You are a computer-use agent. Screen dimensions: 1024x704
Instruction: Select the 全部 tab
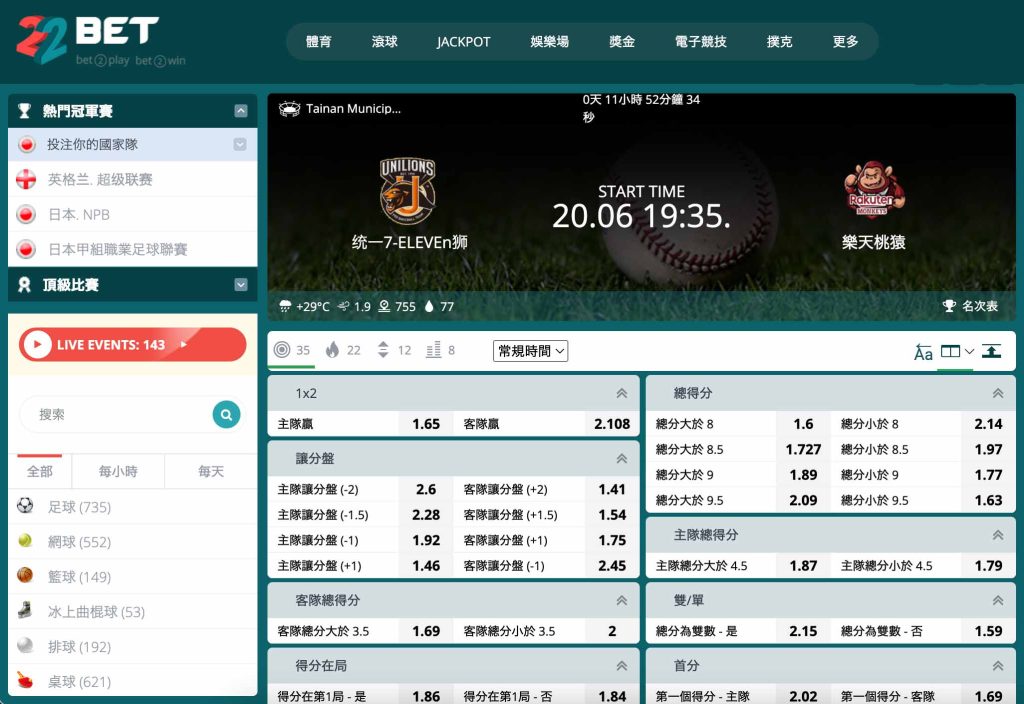(40, 472)
